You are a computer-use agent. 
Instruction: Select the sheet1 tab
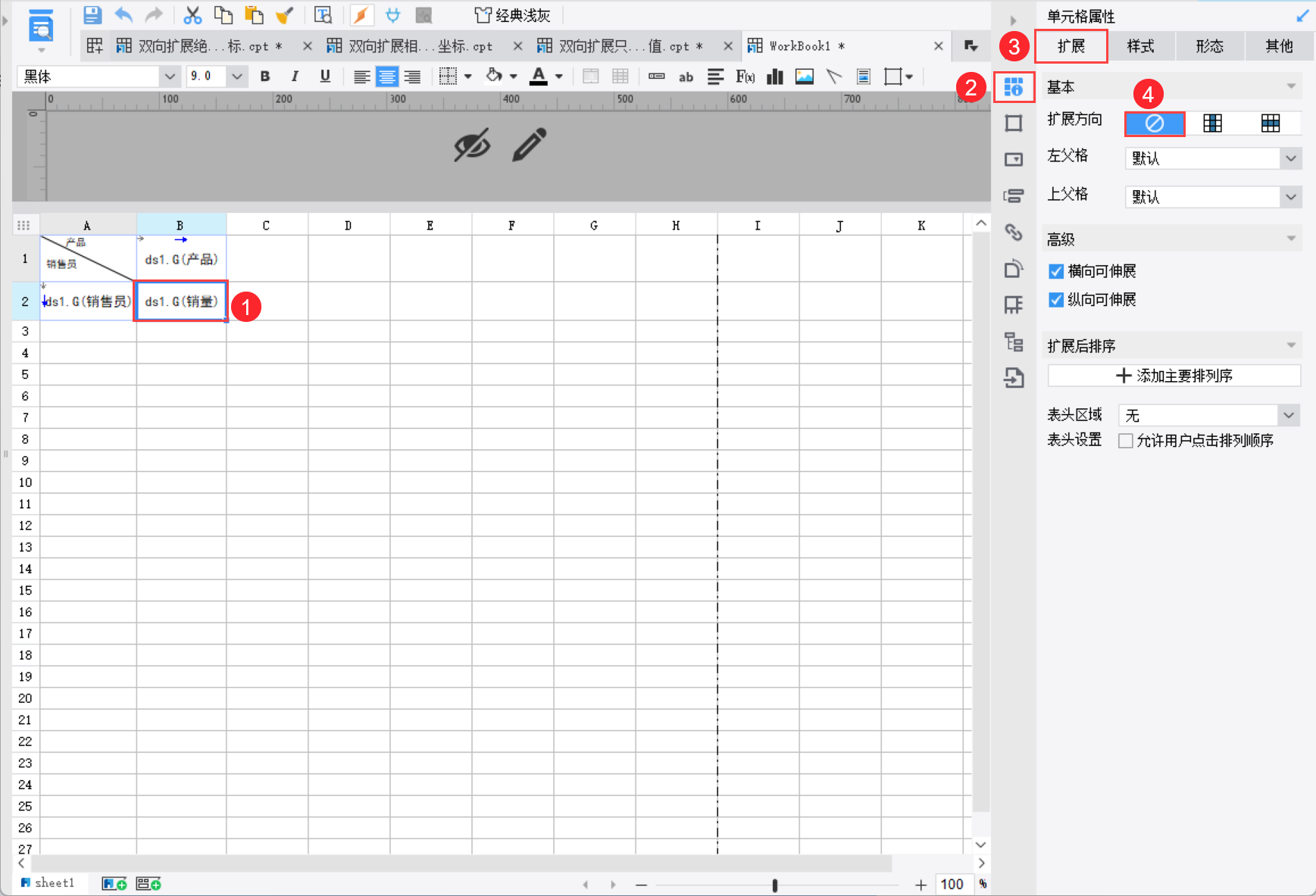coord(48,883)
